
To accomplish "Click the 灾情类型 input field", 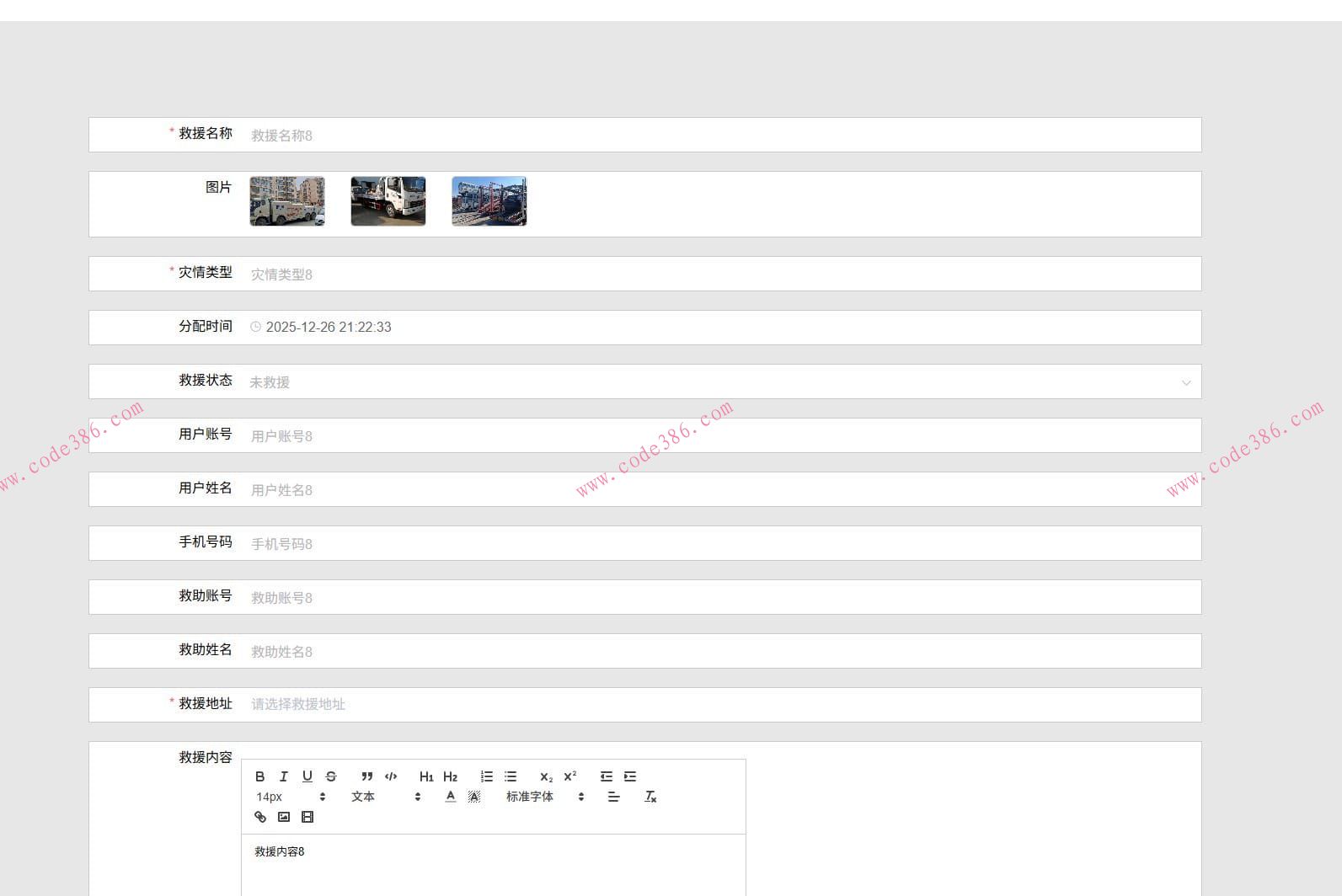I will pyautogui.click(x=721, y=274).
